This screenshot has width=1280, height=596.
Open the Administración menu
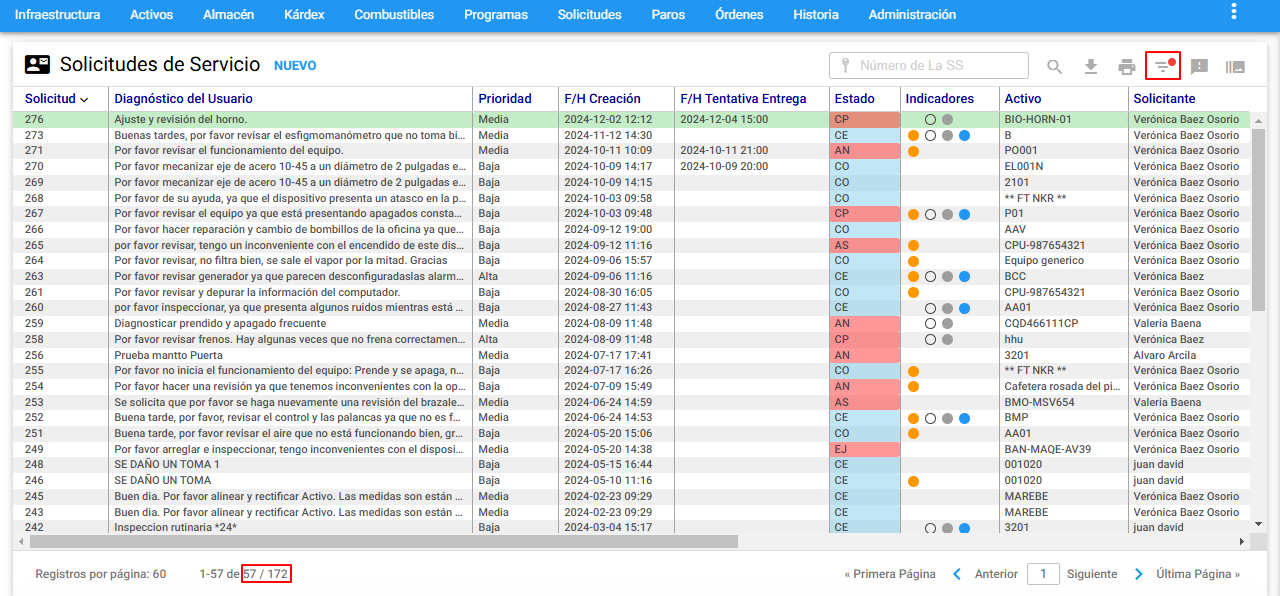coord(912,15)
